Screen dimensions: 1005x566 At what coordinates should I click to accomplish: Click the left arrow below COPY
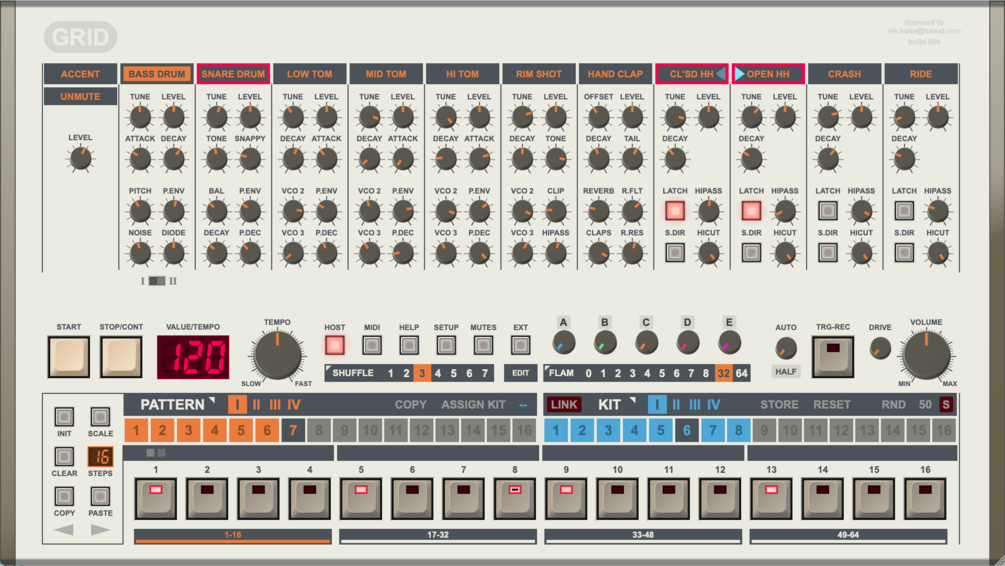pyautogui.click(x=63, y=530)
